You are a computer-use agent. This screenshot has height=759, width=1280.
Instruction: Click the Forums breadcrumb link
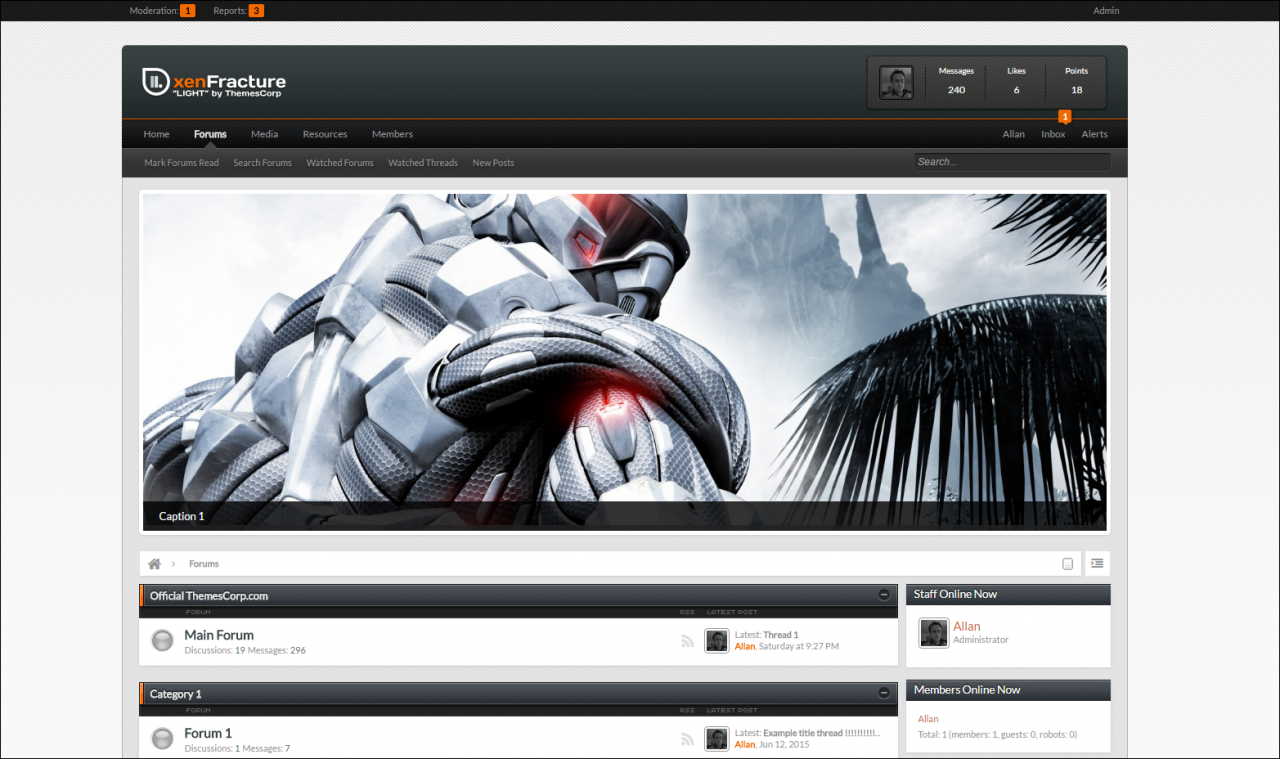point(204,564)
